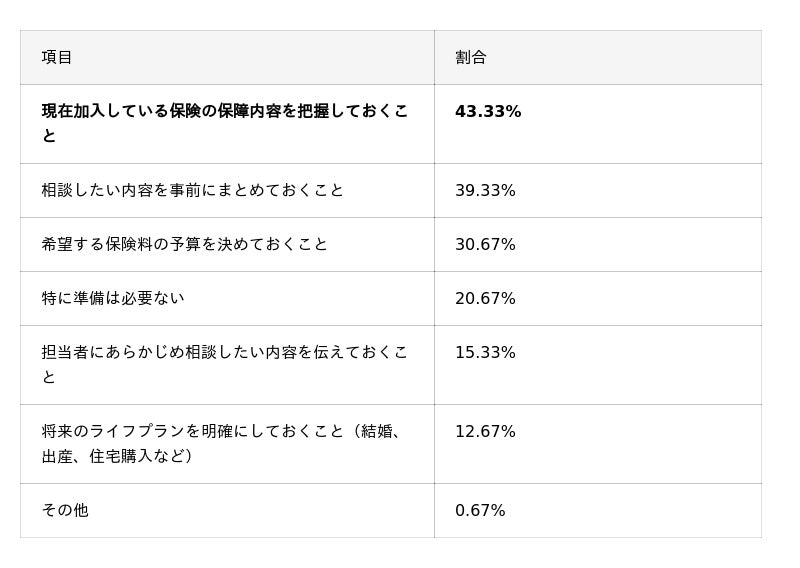The image size is (800, 568).
Task: Click the 0.67% value cell
Action: pos(480,511)
